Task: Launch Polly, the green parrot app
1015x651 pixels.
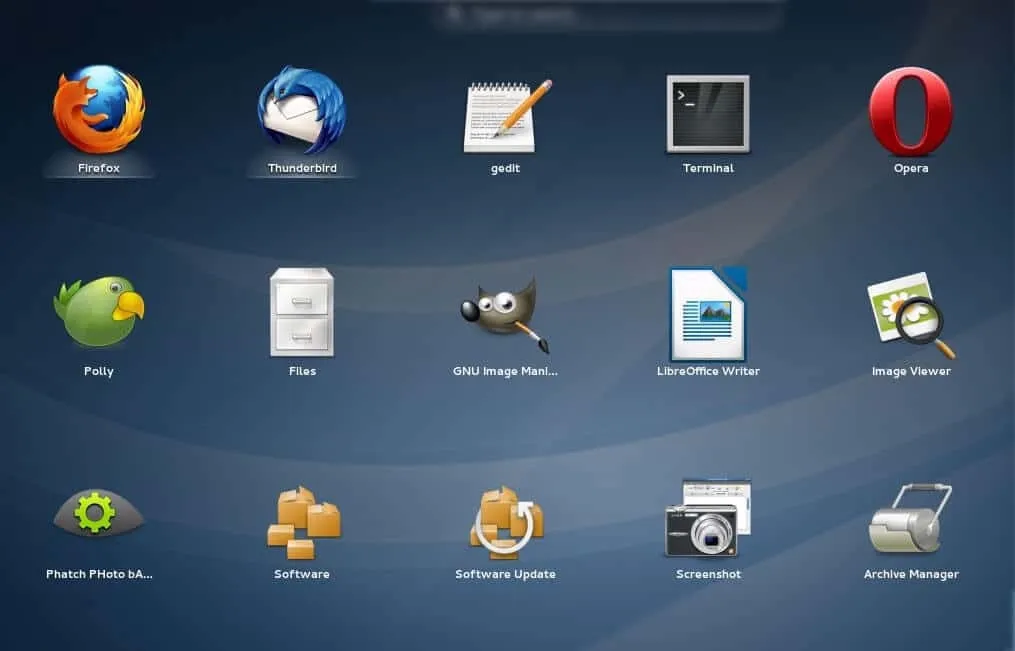Action: click(x=99, y=312)
